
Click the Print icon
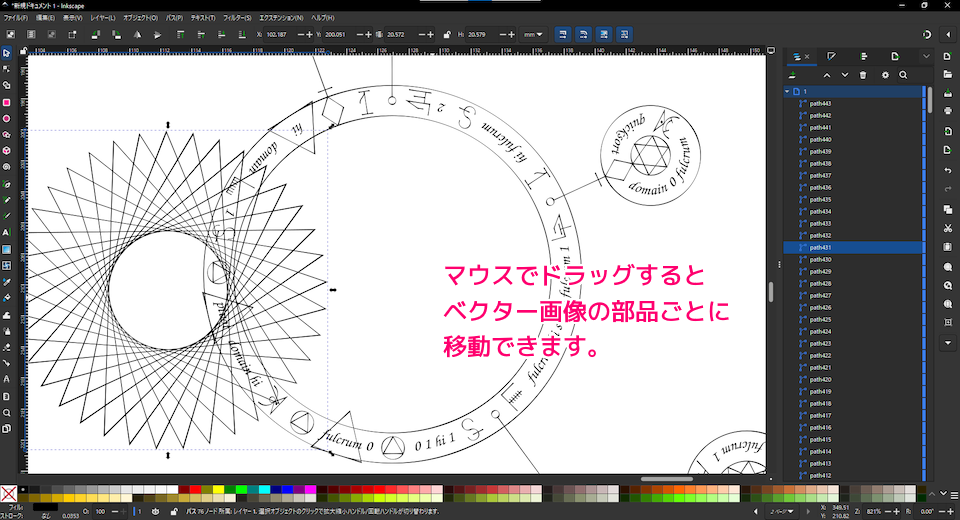tap(948, 111)
